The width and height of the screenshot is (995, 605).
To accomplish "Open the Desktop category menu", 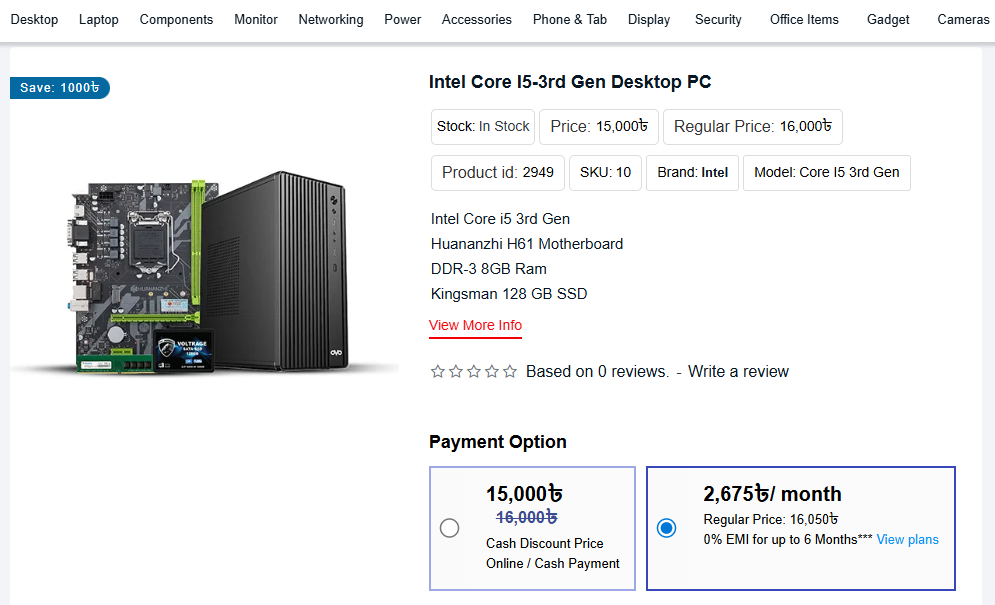I will [x=34, y=20].
